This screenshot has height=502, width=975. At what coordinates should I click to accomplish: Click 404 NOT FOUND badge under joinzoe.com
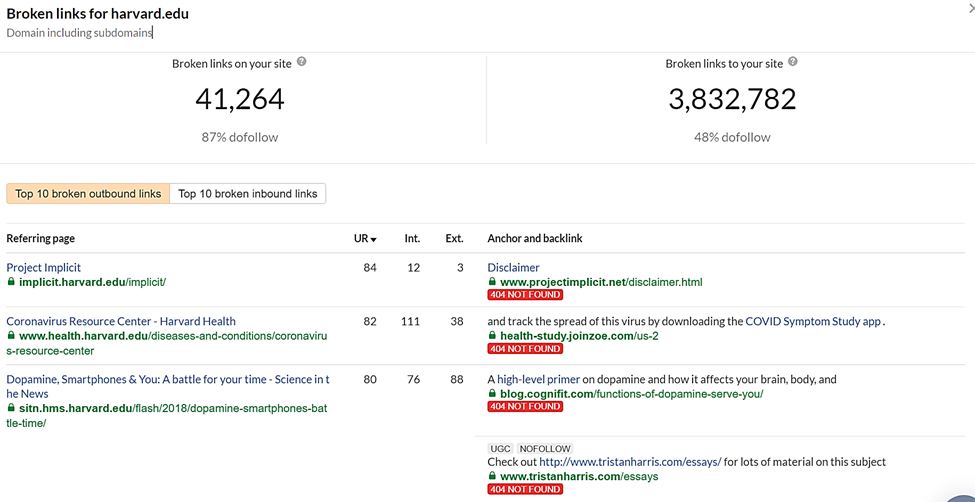point(525,348)
